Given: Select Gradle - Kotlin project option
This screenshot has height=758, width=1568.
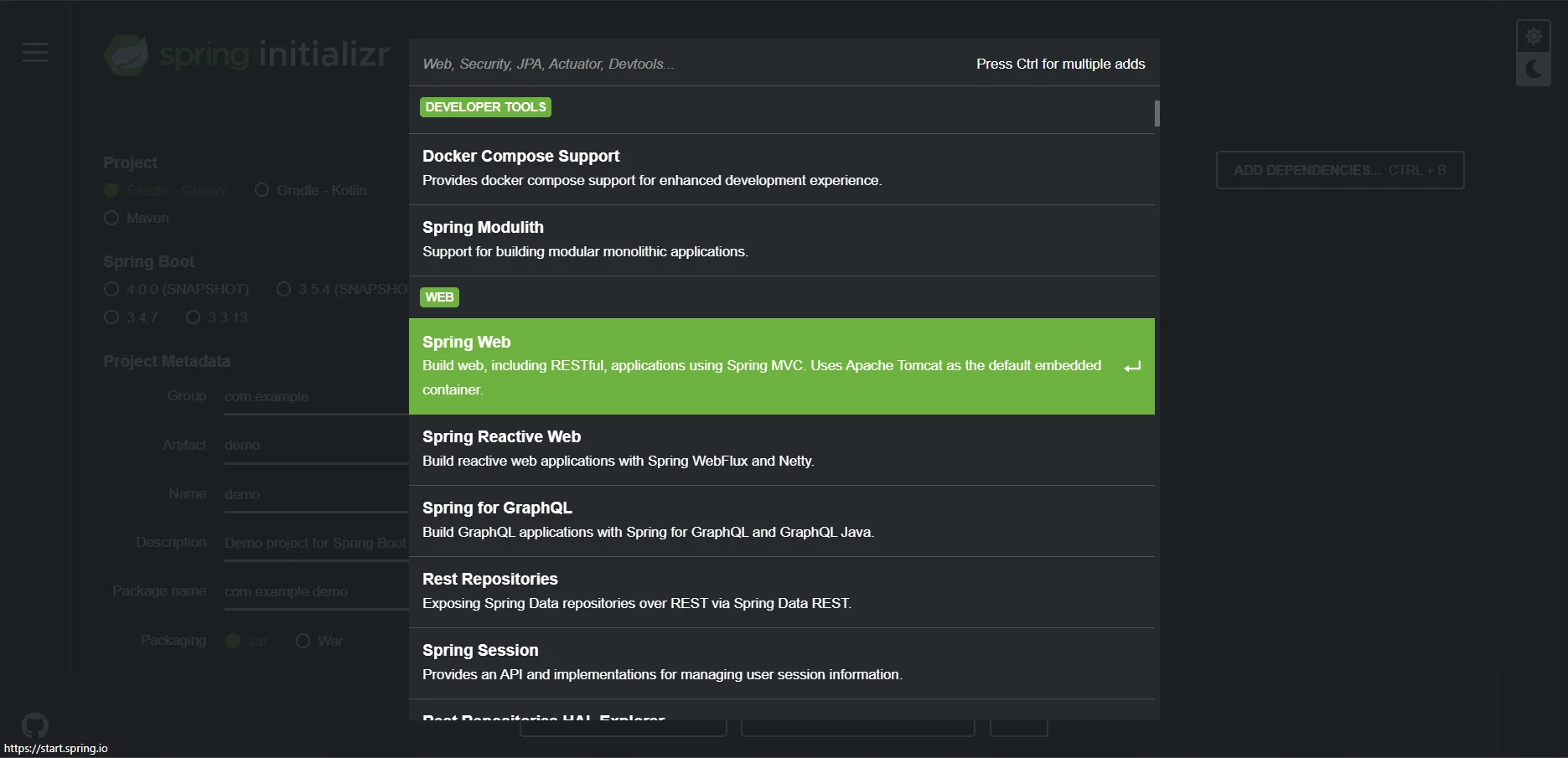Looking at the screenshot, I should click(310, 190).
